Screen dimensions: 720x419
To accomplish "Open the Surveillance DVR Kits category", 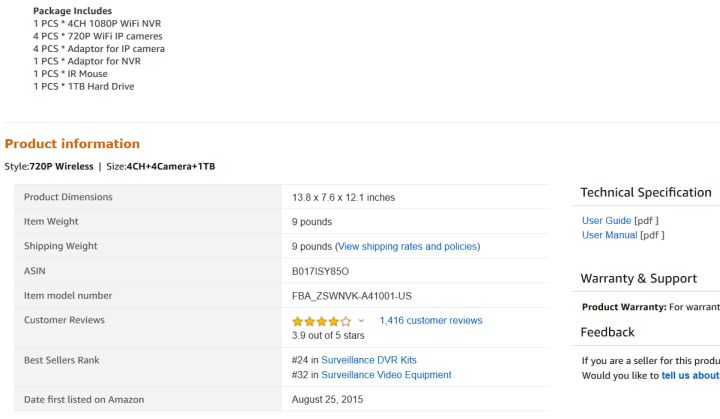I will click(369, 360).
